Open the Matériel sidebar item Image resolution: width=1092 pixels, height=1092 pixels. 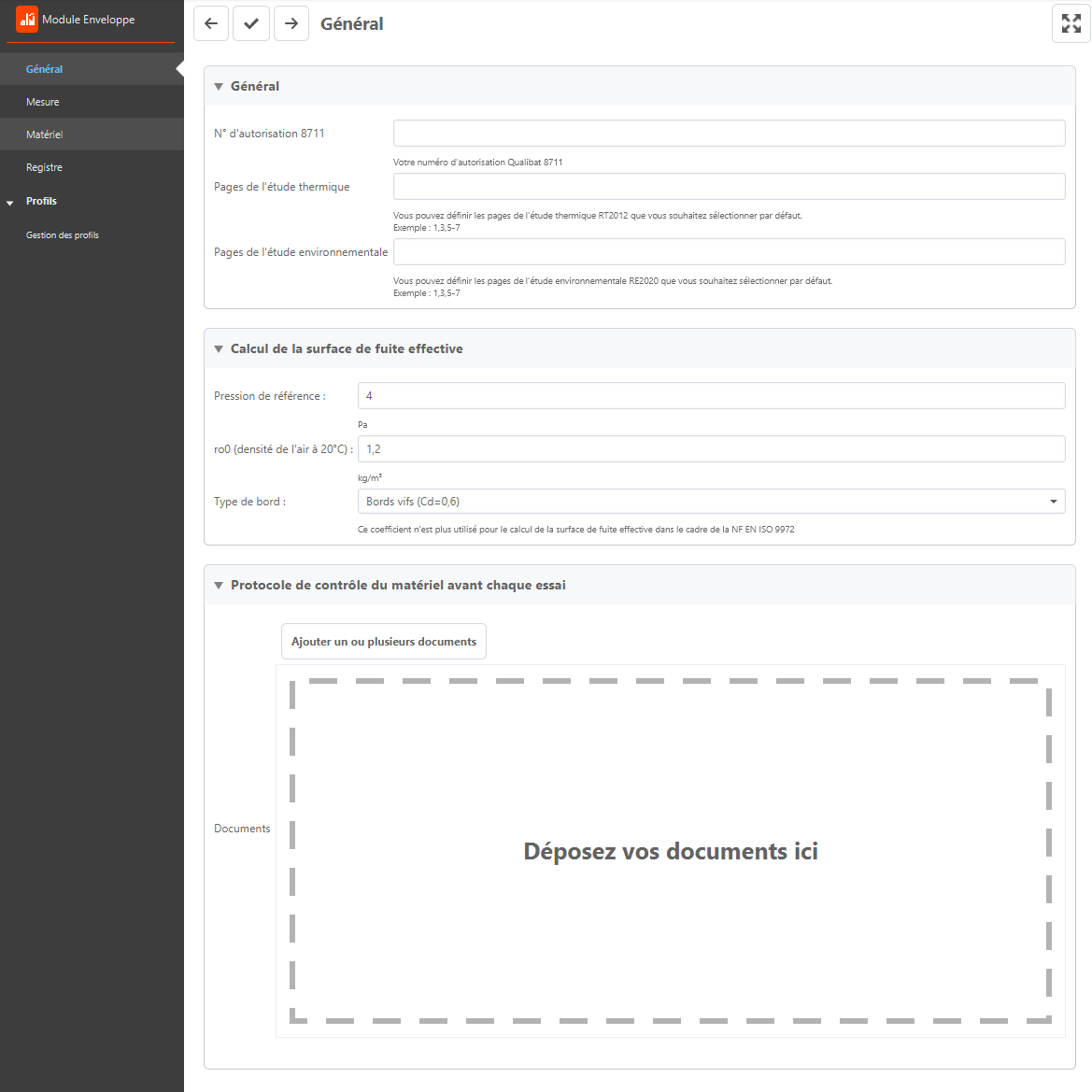(x=92, y=135)
